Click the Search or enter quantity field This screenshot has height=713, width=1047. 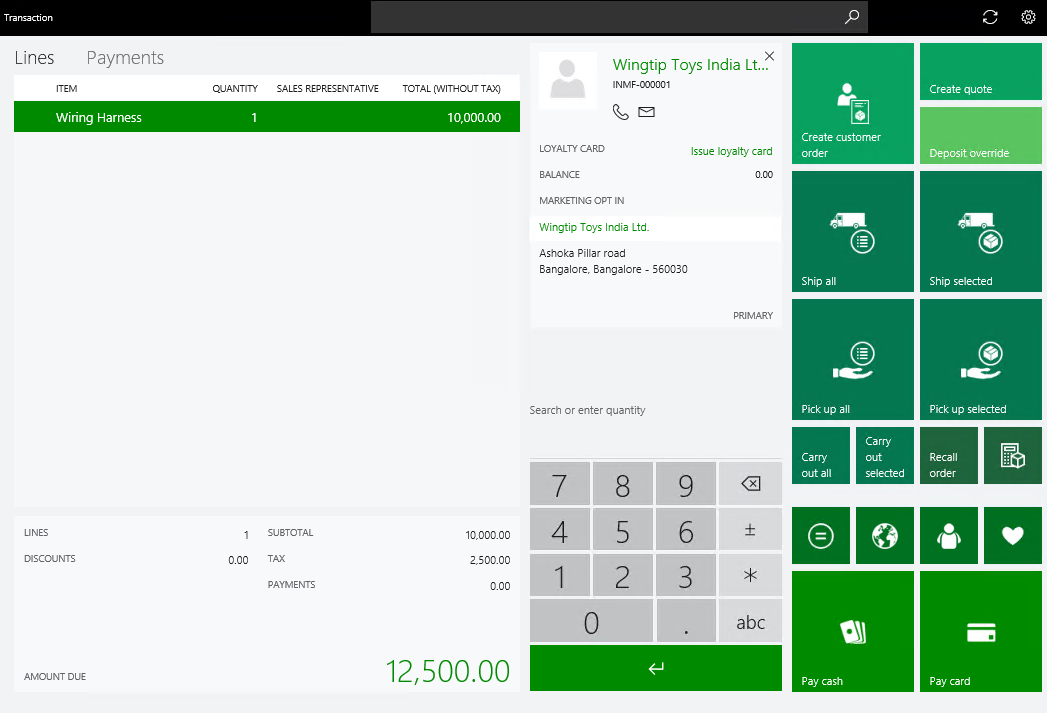(x=655, y=411)
